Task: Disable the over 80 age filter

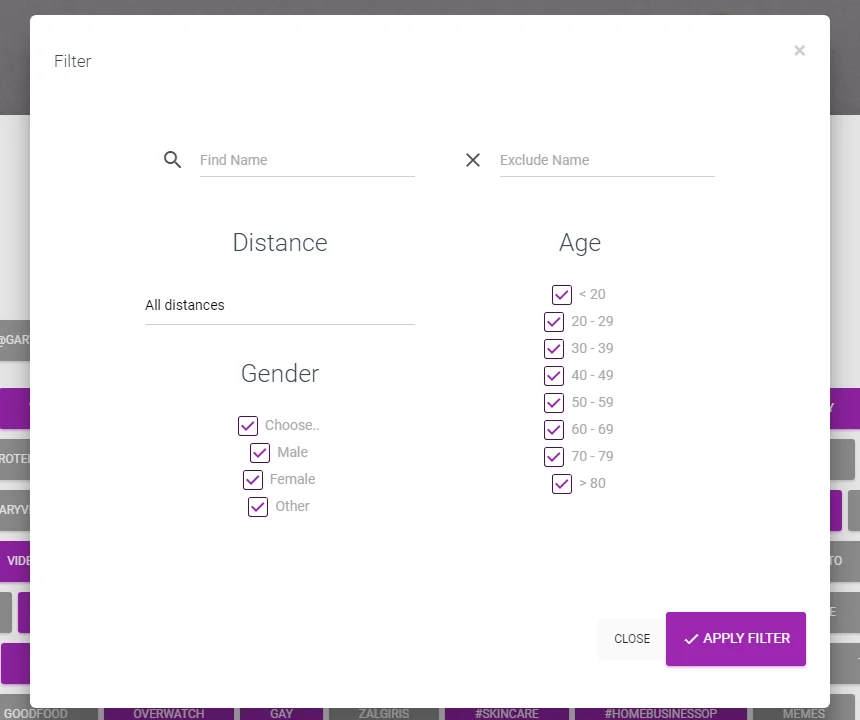Action: (561, 483)
